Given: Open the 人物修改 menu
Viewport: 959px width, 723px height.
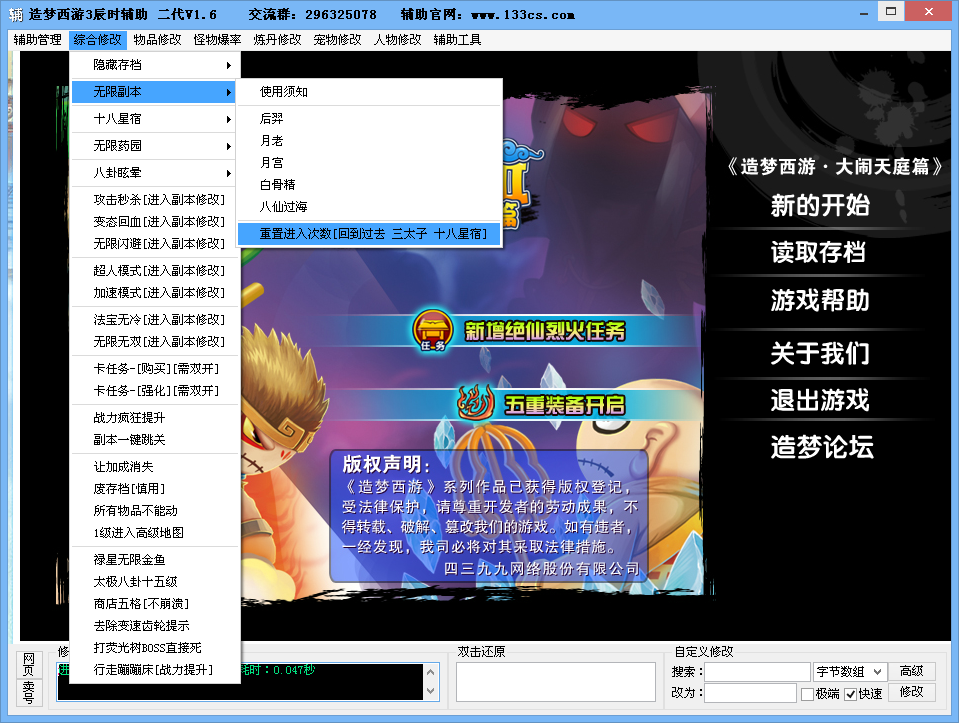Looking at the screenshot, I should tap(397, 40).
